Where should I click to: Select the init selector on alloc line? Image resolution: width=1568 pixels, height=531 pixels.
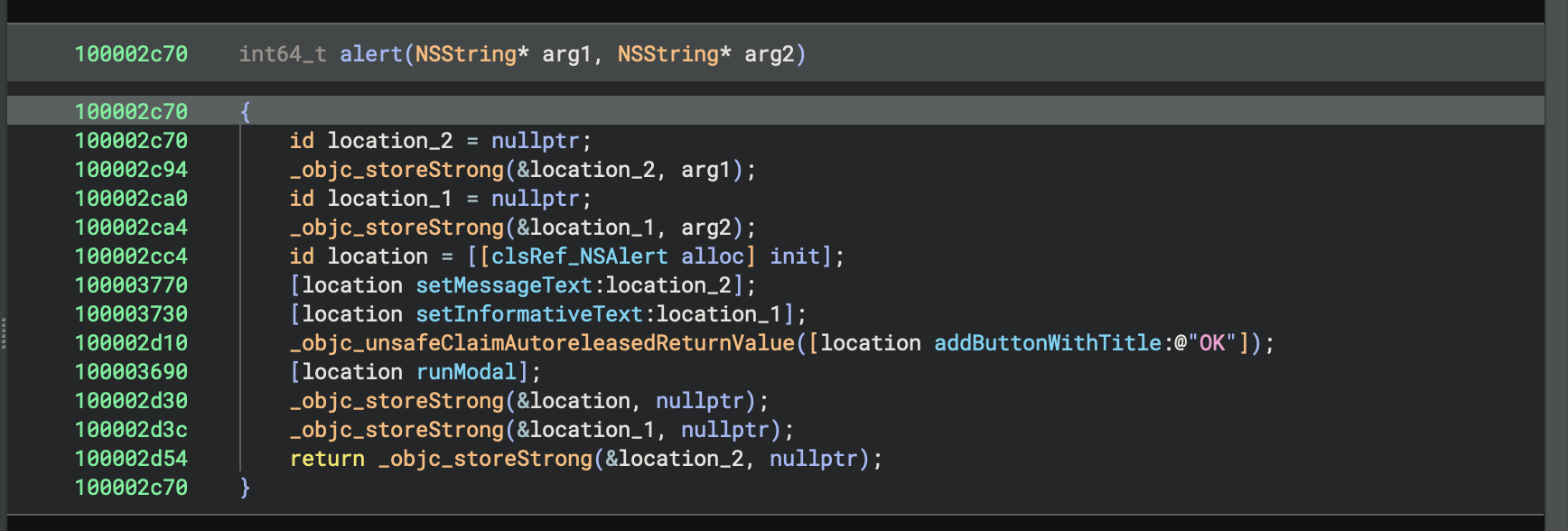coord(794,256)
